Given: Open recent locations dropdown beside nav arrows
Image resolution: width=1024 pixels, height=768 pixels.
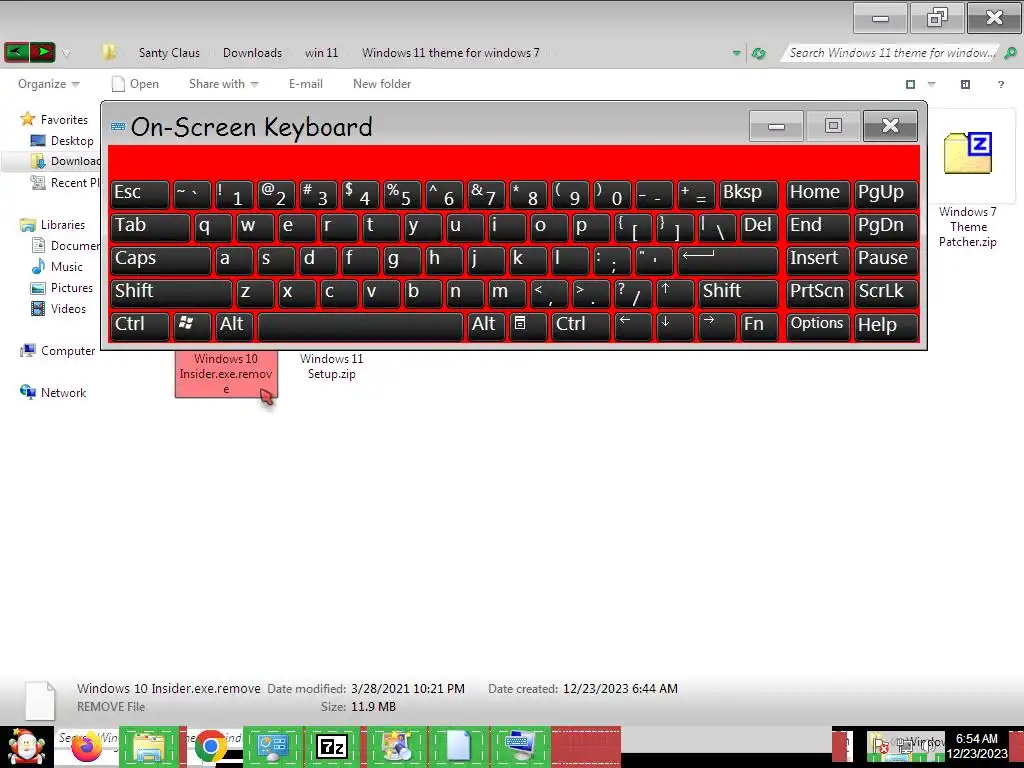Looking at the screenshot, I should click(x=66, y=53).
